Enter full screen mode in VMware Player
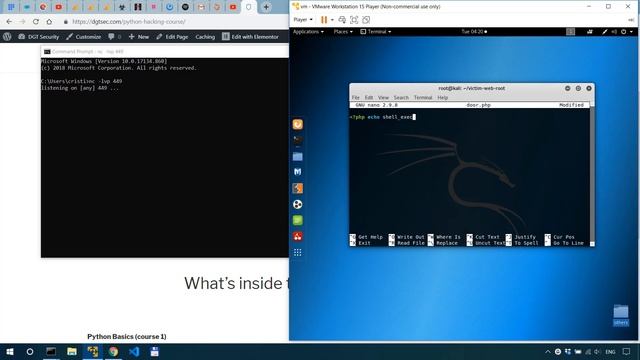Image resolution: width=640 pixels, height=360 pixels. (x=354, y=20)
